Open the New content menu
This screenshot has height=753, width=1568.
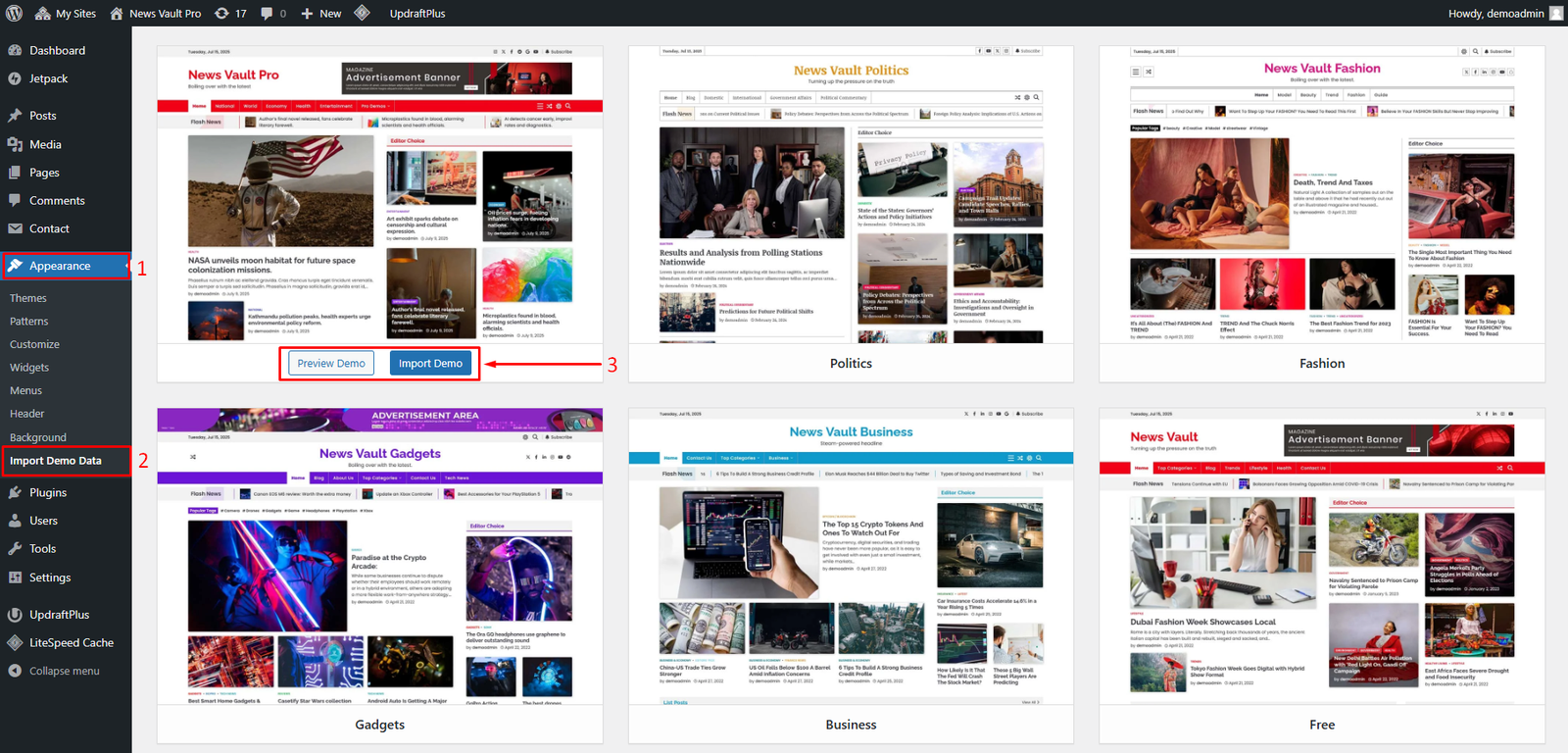pyautogui.click(x=321, y=13)
